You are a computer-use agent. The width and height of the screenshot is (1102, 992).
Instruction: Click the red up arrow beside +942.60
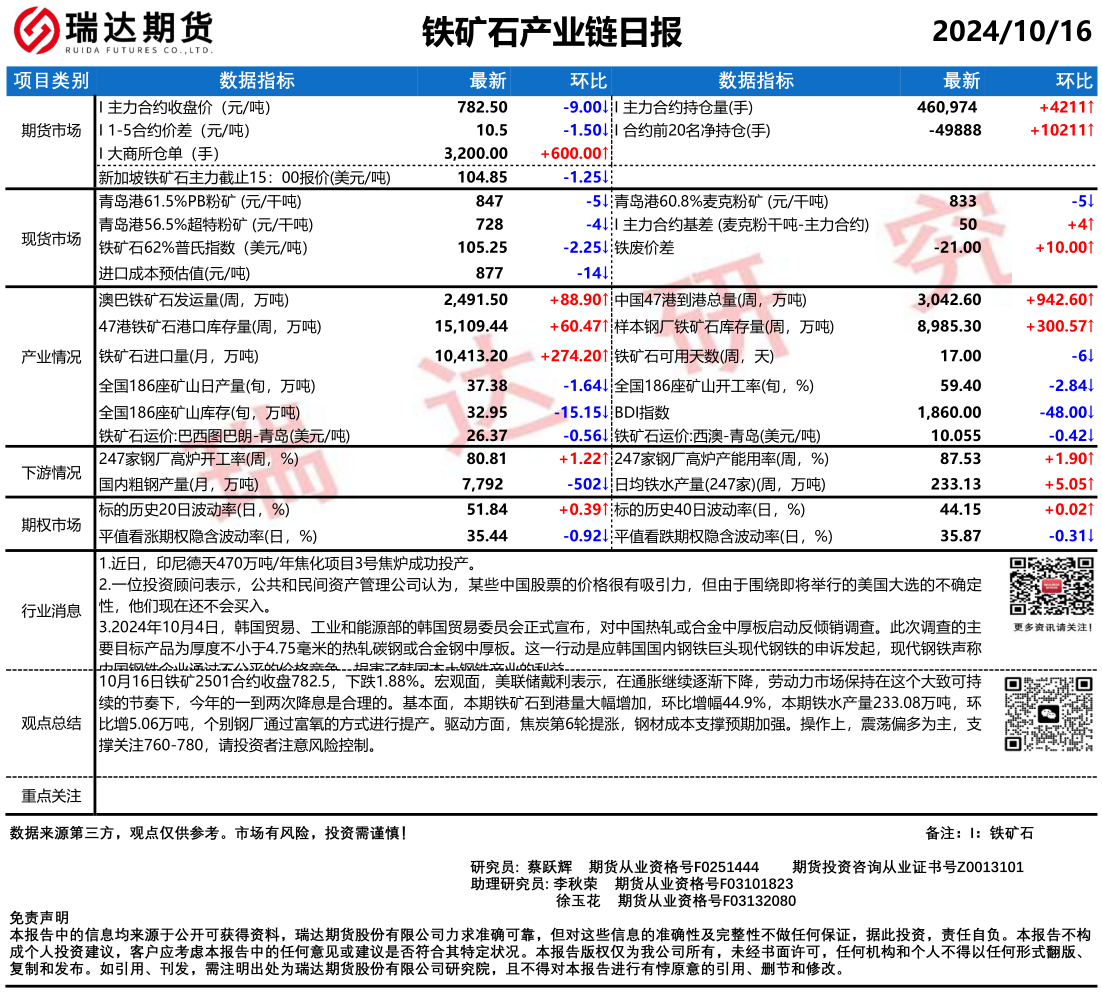(x=1091, y=299)
